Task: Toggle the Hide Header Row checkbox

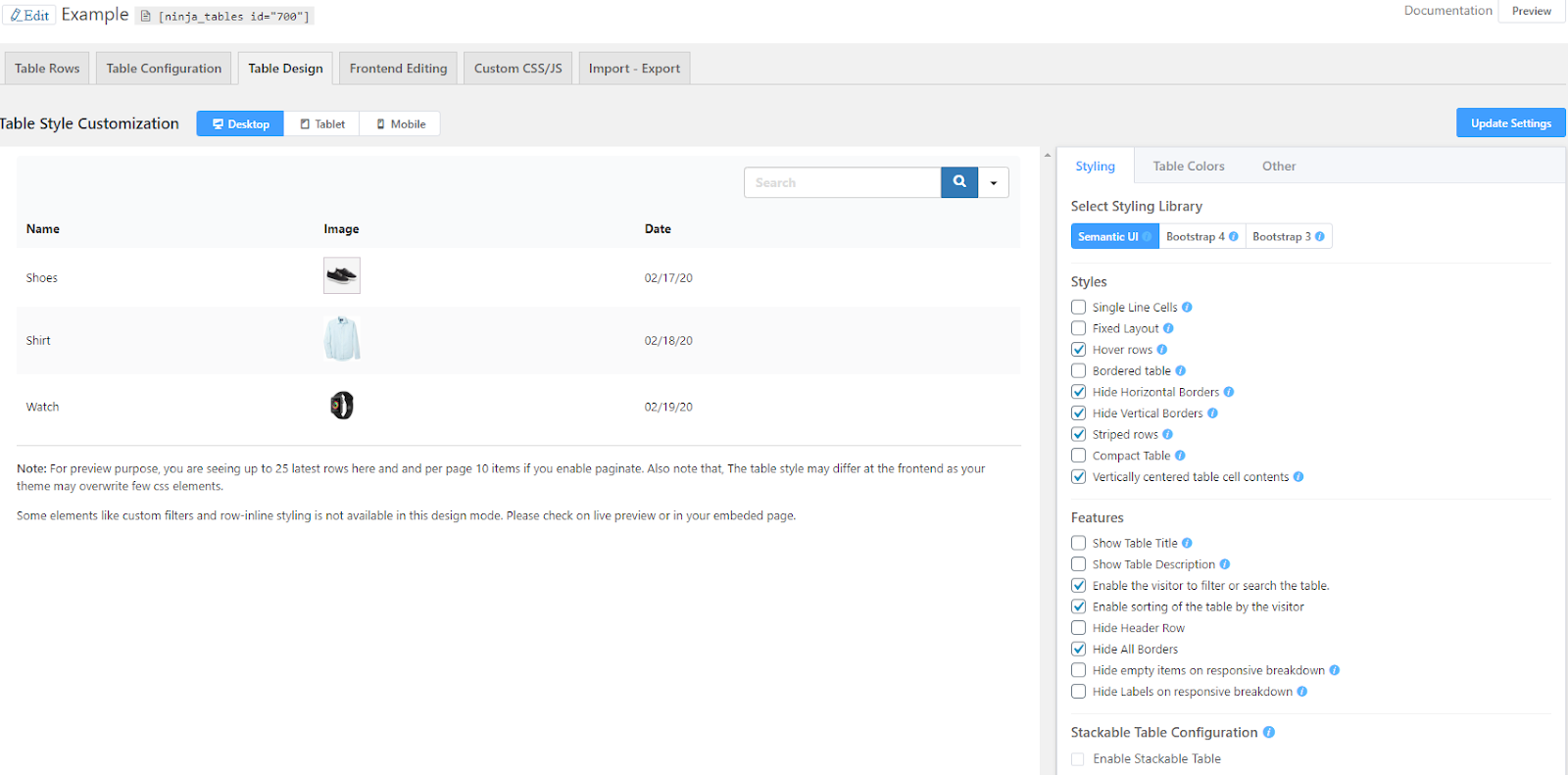Action: (1079, 628)
